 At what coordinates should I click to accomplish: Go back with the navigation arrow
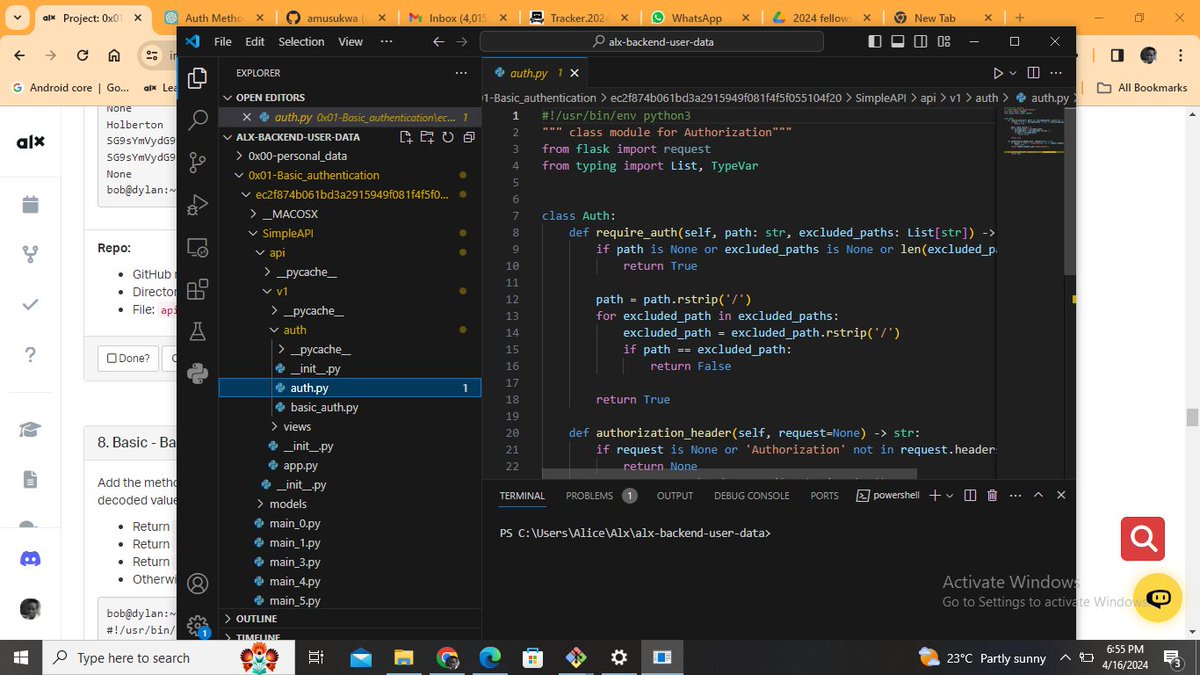pyautogui.click(x=438, y=41)
